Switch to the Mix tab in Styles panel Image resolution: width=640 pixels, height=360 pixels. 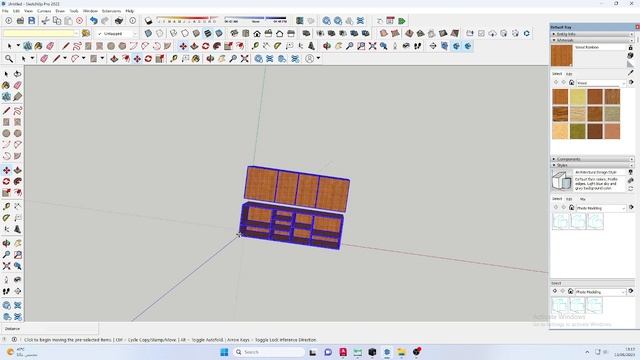pyautogui.click(x=582, y=199)
